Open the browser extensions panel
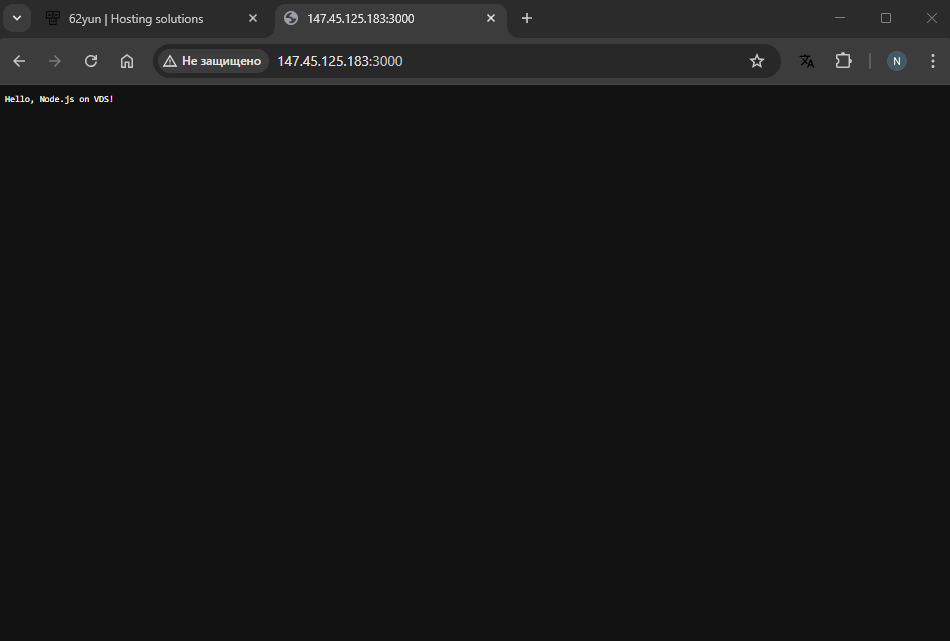Viewport: 950px width, 641px height. click(x=843, y=61)
